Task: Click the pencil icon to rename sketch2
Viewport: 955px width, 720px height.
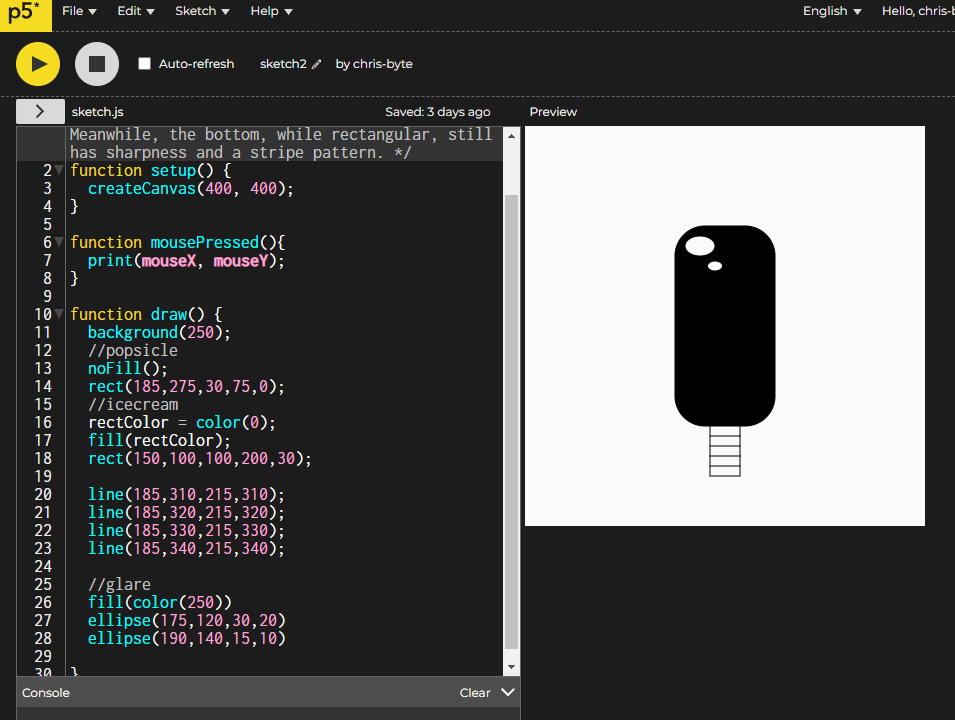Action: coord(316,64)
